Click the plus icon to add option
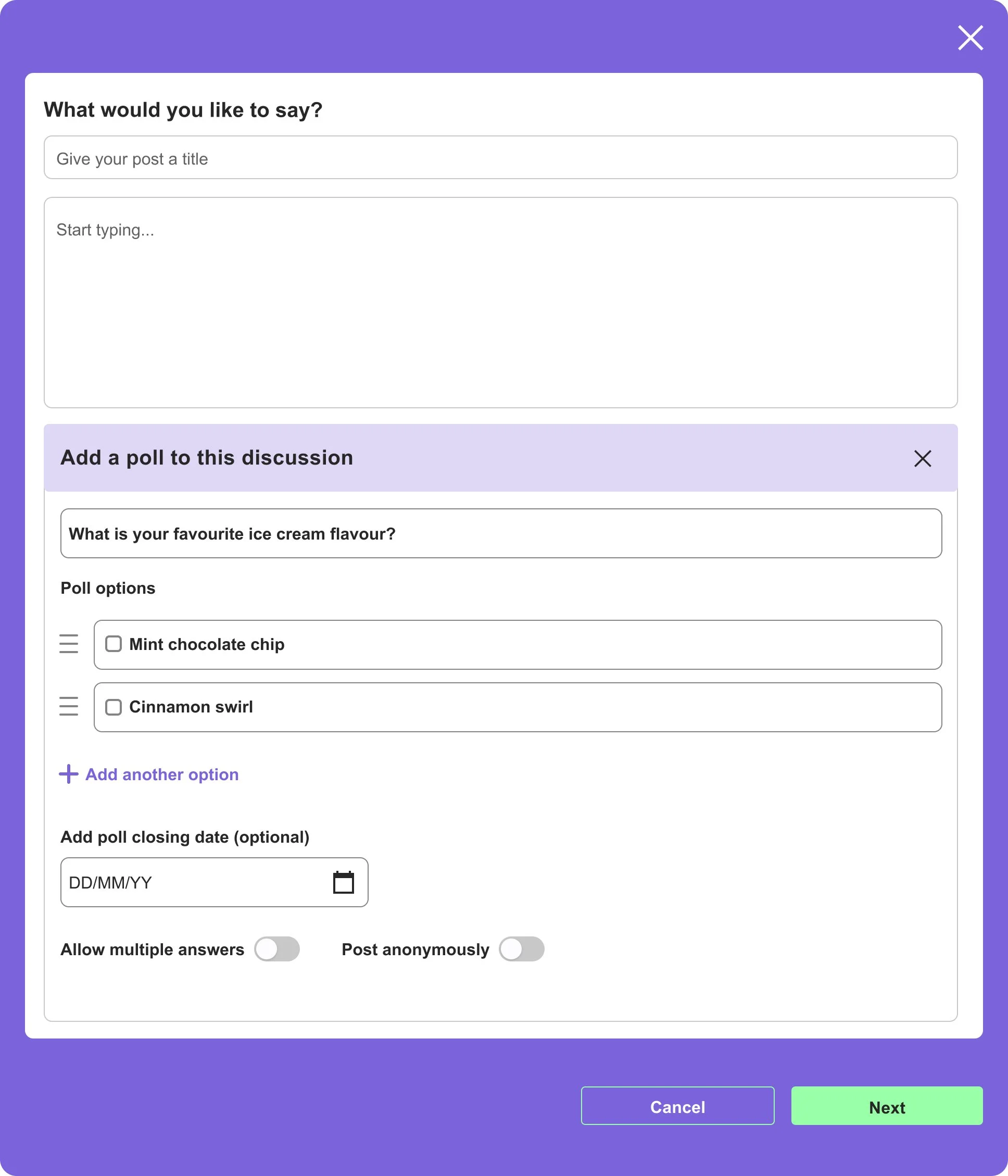 [69, 773]
